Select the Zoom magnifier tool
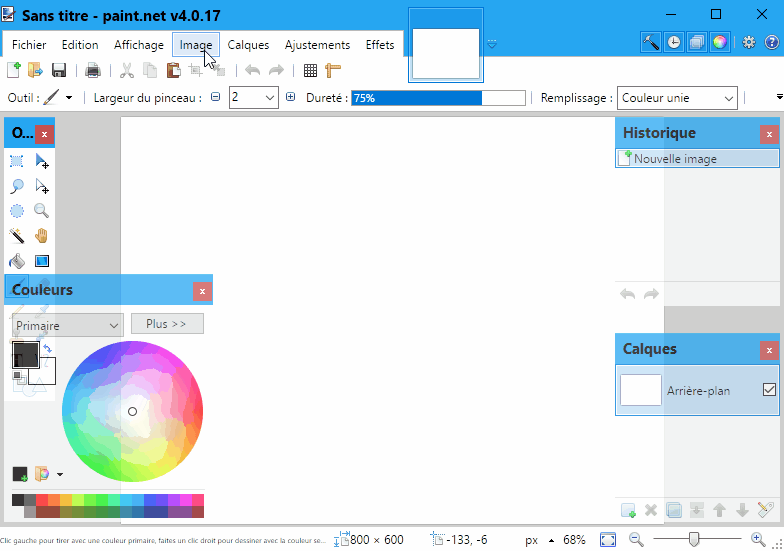Image resolution: width=784 pixels, height=551 pixels. [42, 211]
